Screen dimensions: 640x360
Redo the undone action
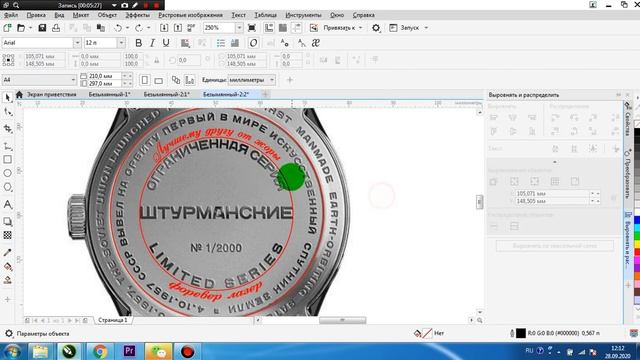[x=139, y=28]
